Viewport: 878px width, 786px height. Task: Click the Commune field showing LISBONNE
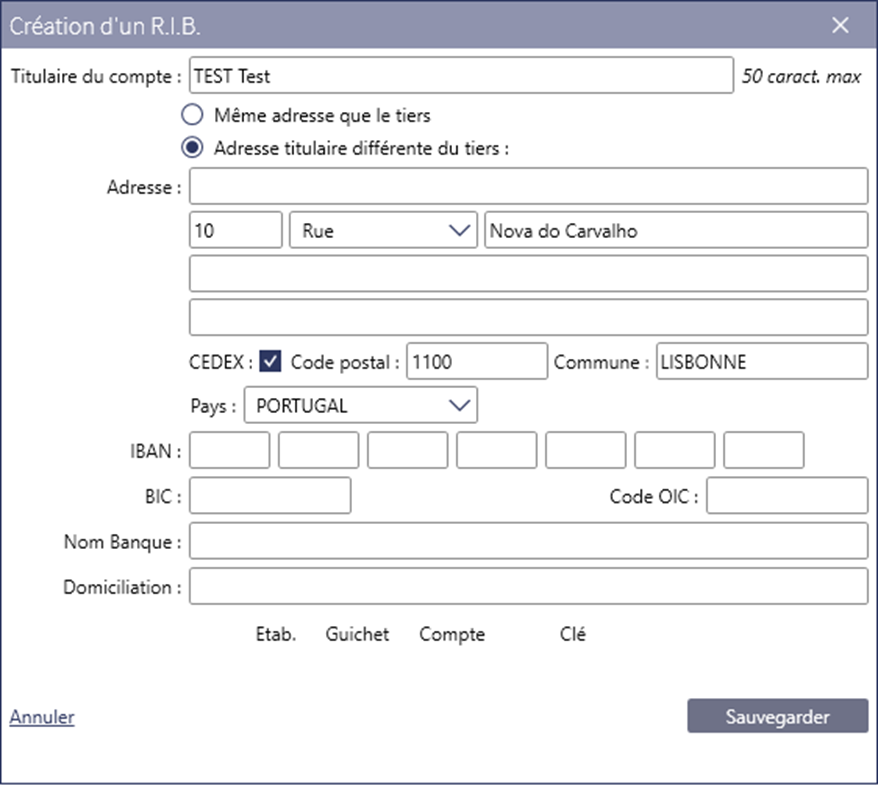[762, 362]
